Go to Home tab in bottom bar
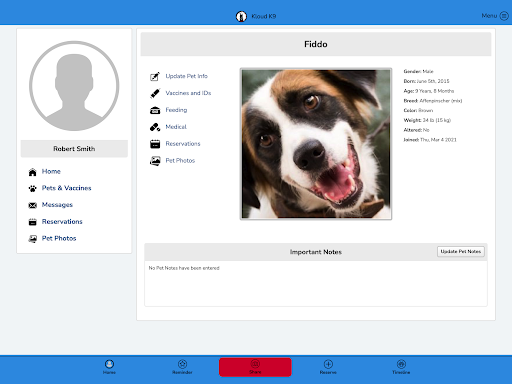This screenshot has width=512, height=384. (x=109, y=367)
